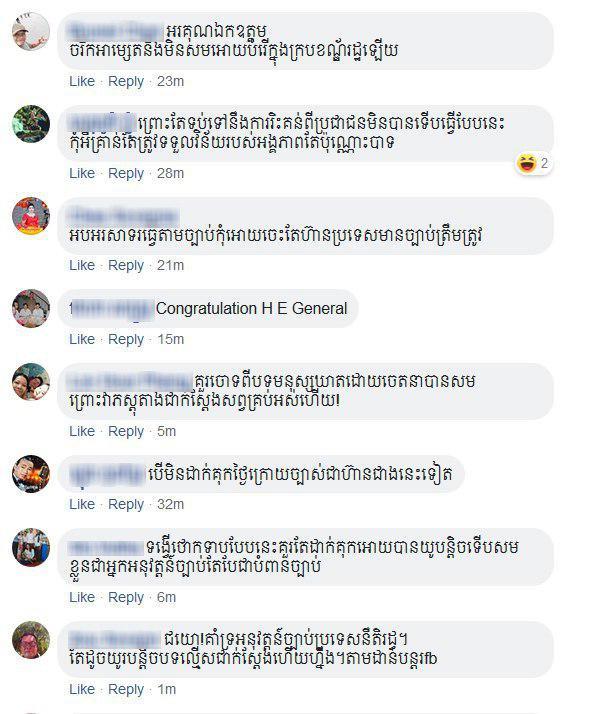Viewport: 597px width, 714px height.
Task: Like the comment posted 23m ago
Action: 82,81
